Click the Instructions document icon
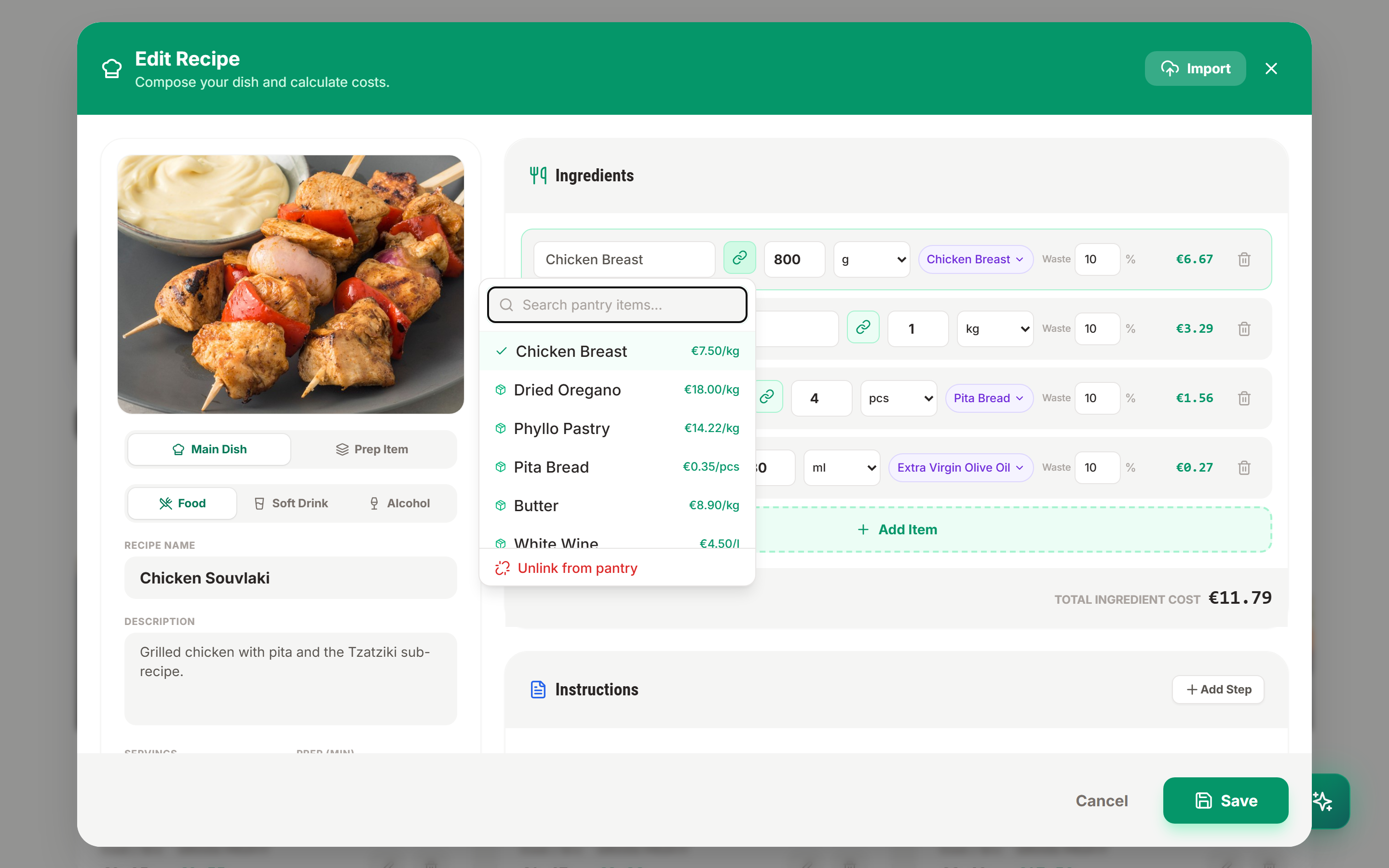Screen dimensions: 1389x868 point(538,690)
